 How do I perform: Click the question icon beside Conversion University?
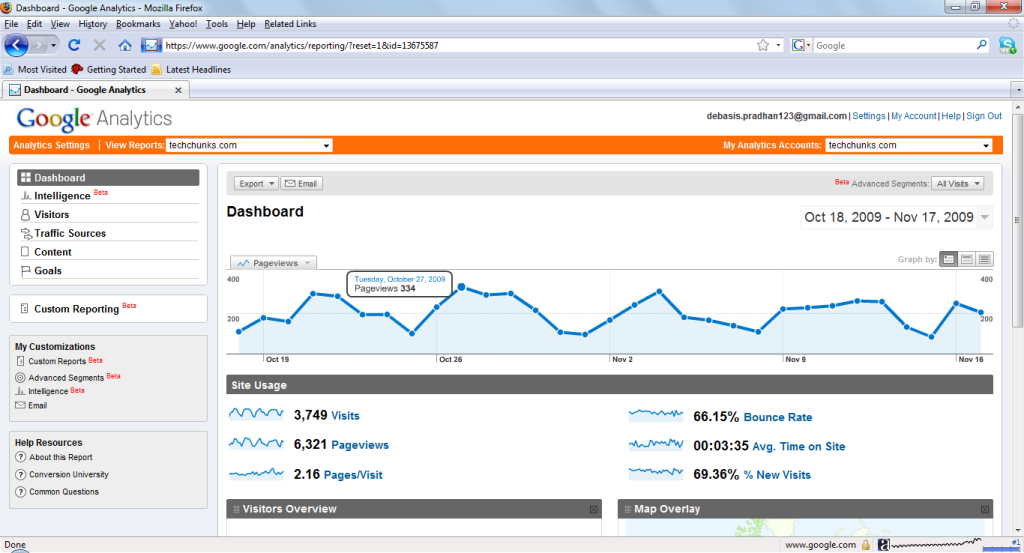pos(20,475)
